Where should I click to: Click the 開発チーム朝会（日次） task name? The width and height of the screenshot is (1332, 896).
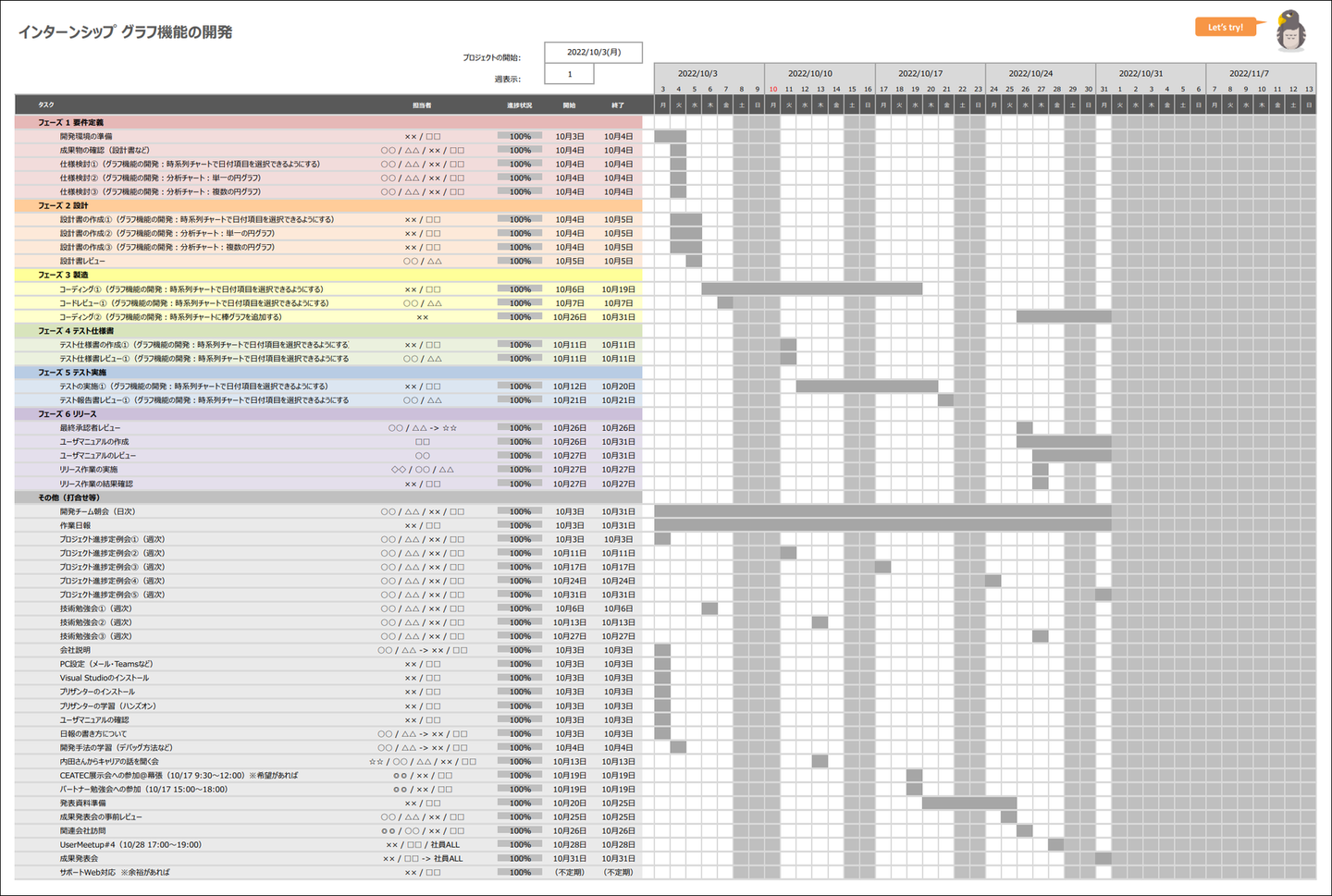97,511
